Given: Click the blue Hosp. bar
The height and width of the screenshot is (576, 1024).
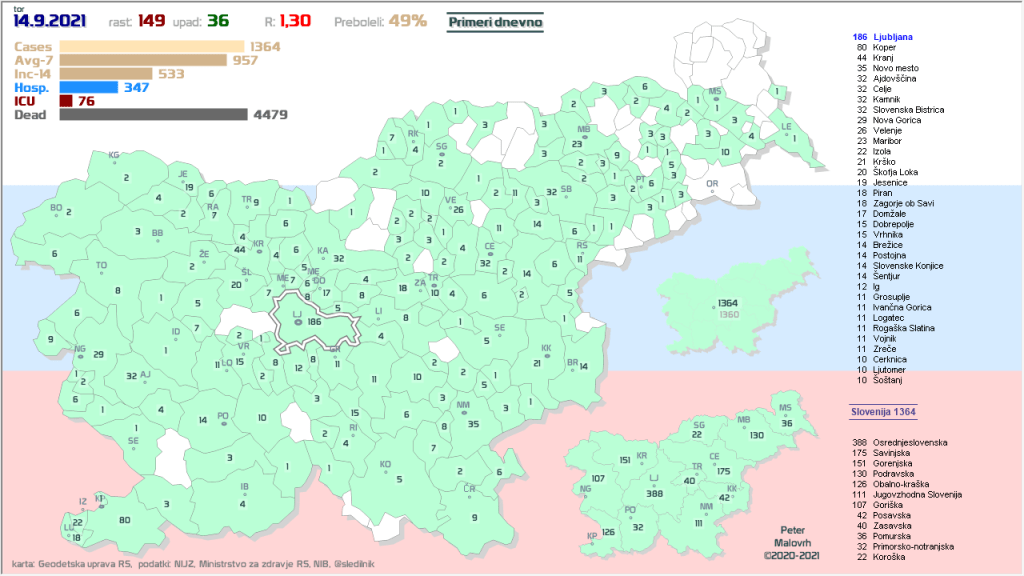Looking at the screenshot, I should click(x=88, y=88).
